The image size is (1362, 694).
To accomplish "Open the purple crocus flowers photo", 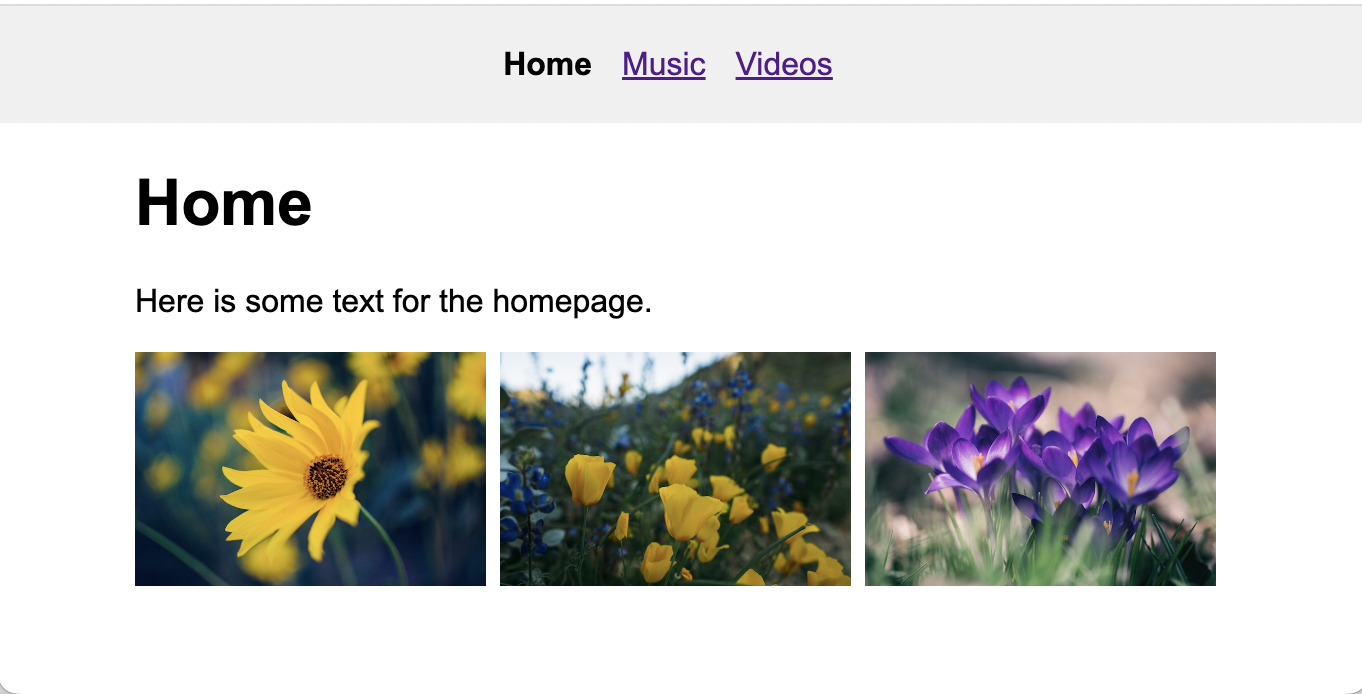I will tap(1040, 468).
